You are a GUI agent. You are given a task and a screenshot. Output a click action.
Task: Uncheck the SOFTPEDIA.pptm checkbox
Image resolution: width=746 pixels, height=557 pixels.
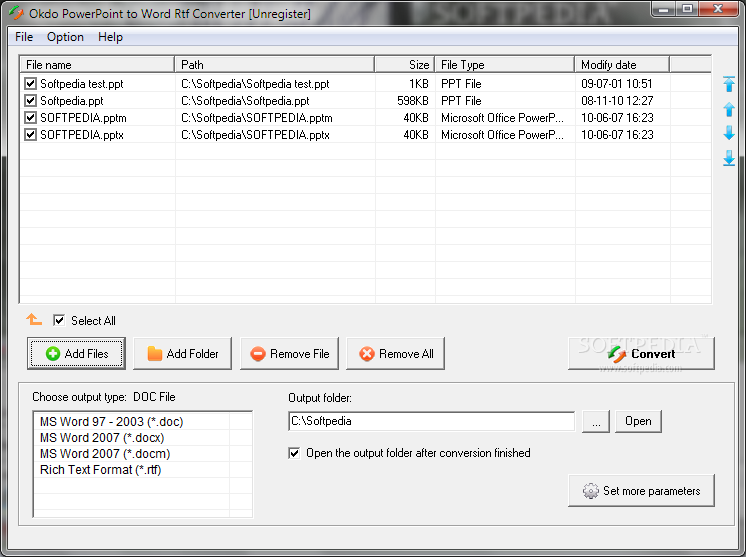(30, 117)
